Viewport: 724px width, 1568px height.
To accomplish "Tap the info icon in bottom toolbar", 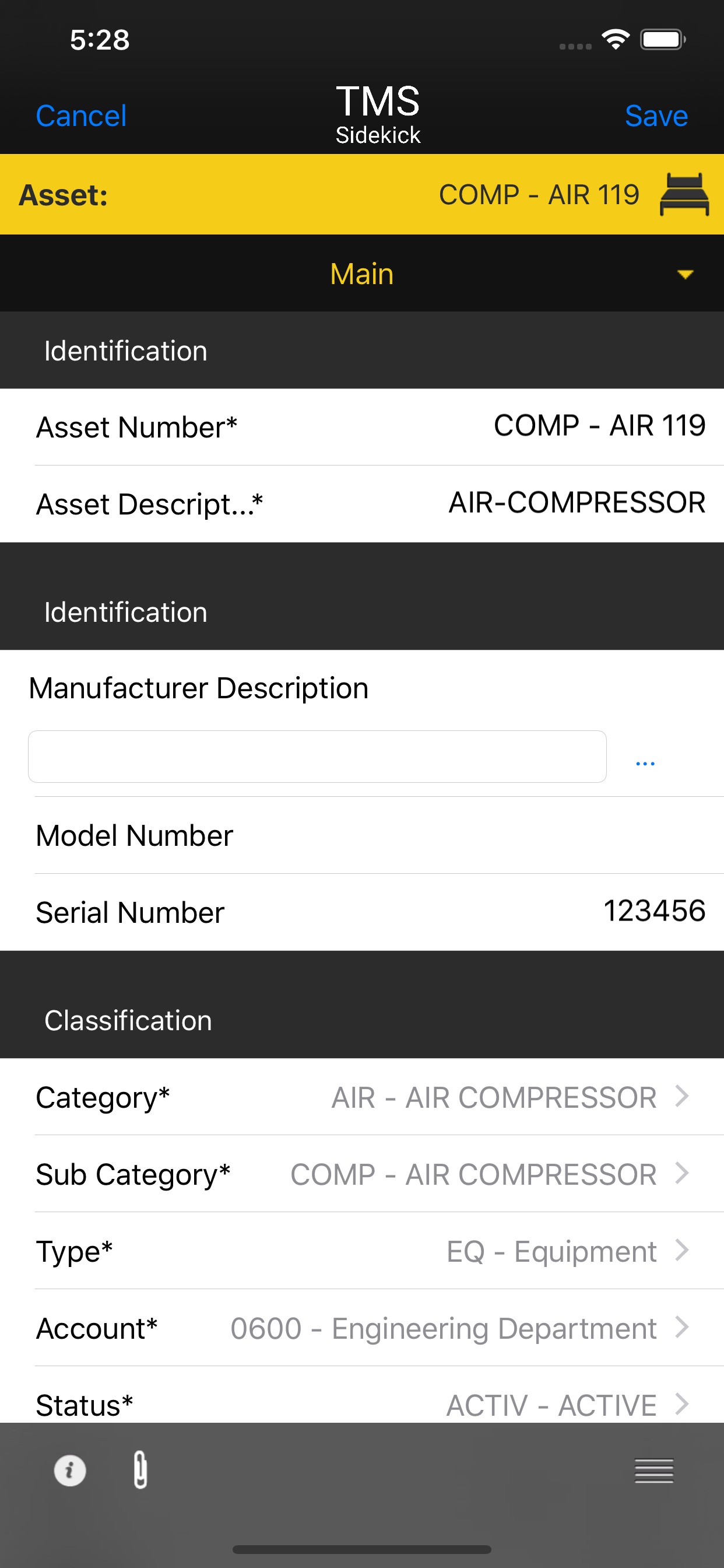I will pyautogui.click(x=70, y=1471).
